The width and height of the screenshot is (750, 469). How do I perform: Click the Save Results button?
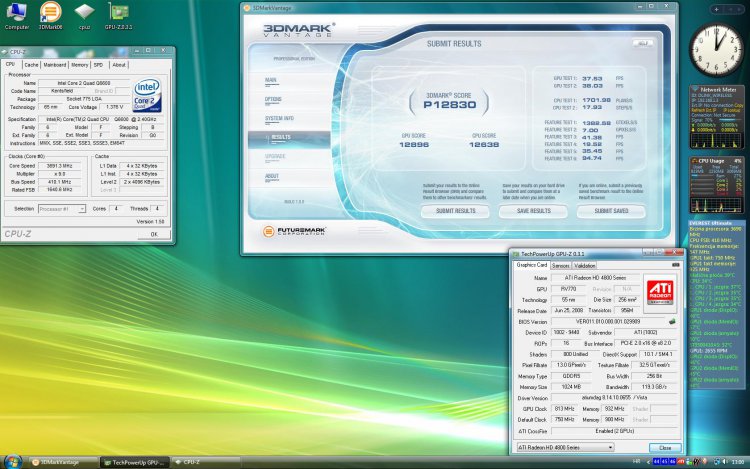pyautogui.click(x=533, y=211)
